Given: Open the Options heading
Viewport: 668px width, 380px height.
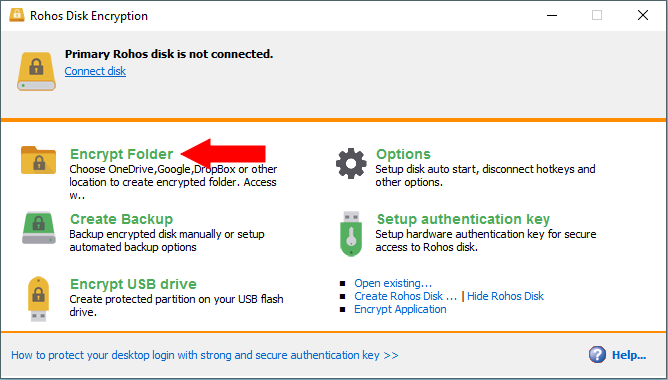Looking at the screenshot, I should 403,154.
